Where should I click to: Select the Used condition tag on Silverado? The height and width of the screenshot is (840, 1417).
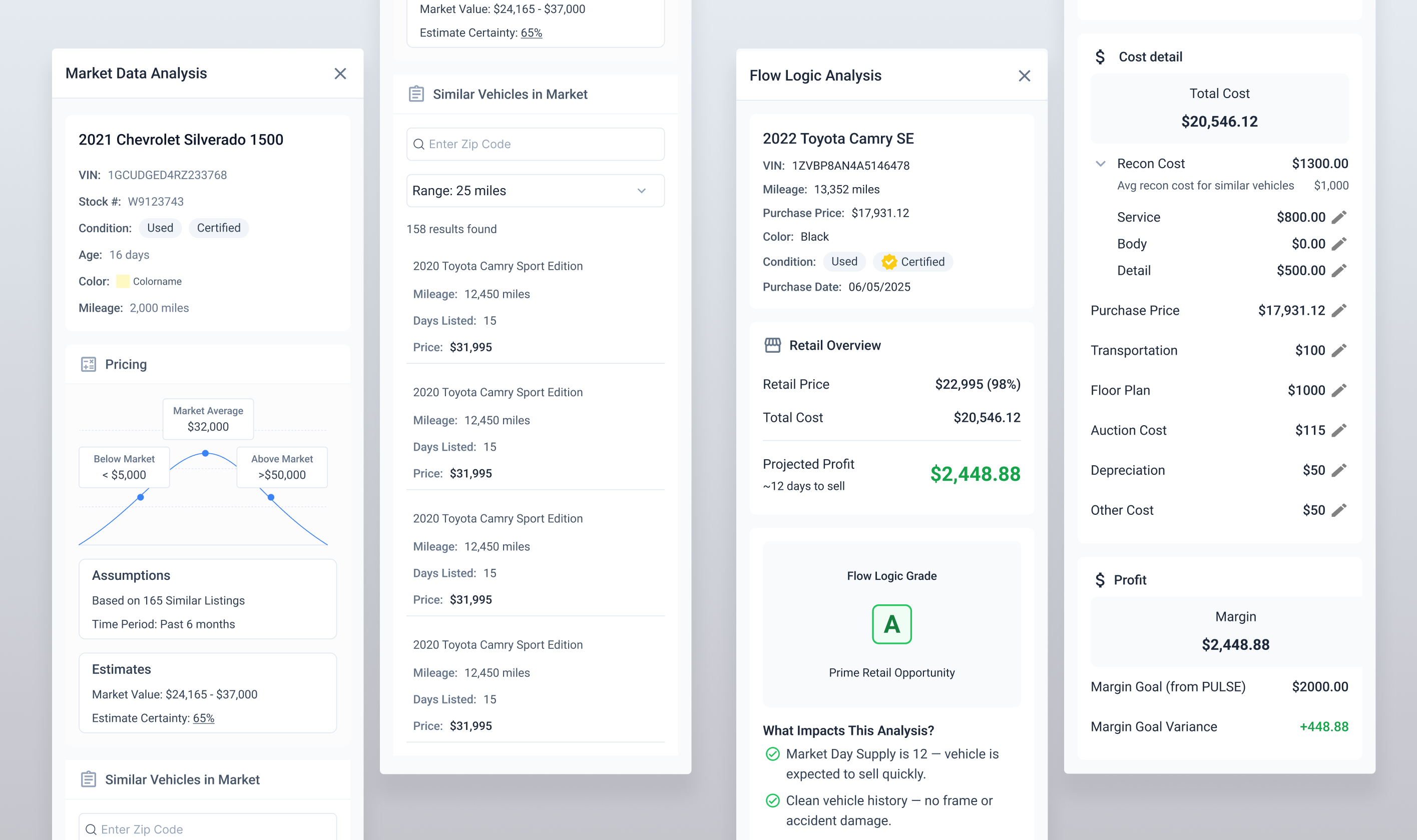click(160, 228)
